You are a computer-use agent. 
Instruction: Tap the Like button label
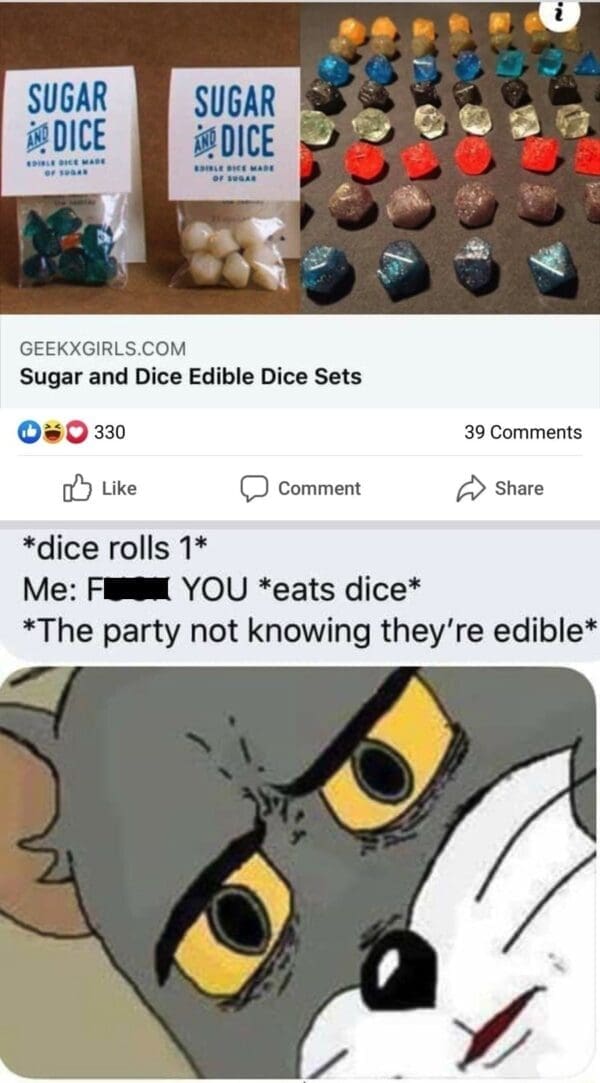point(119,488)
